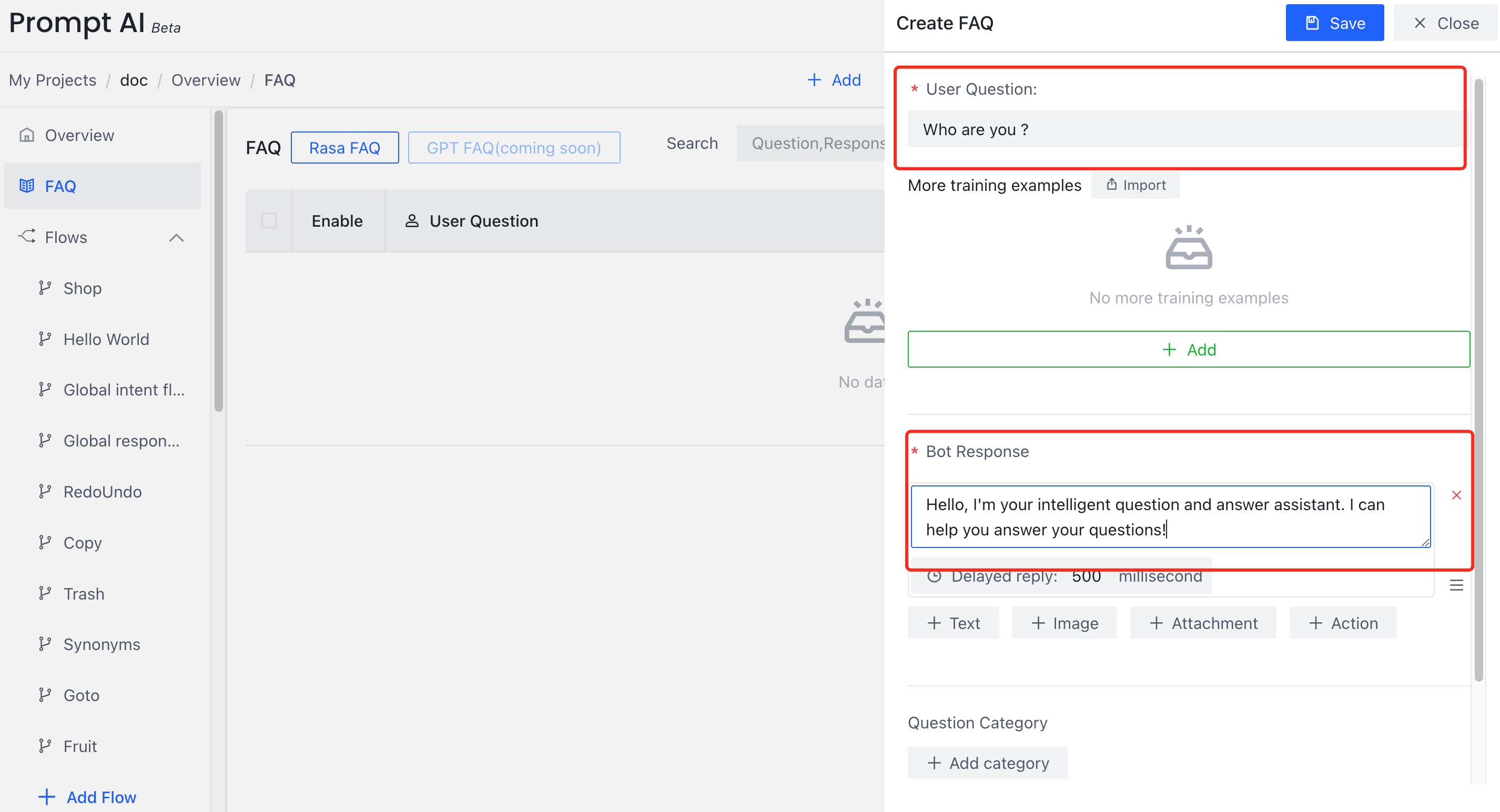1500x812 pixels.
Task: Click the sidebar vertical scrollbar
Action: [218, 261]
